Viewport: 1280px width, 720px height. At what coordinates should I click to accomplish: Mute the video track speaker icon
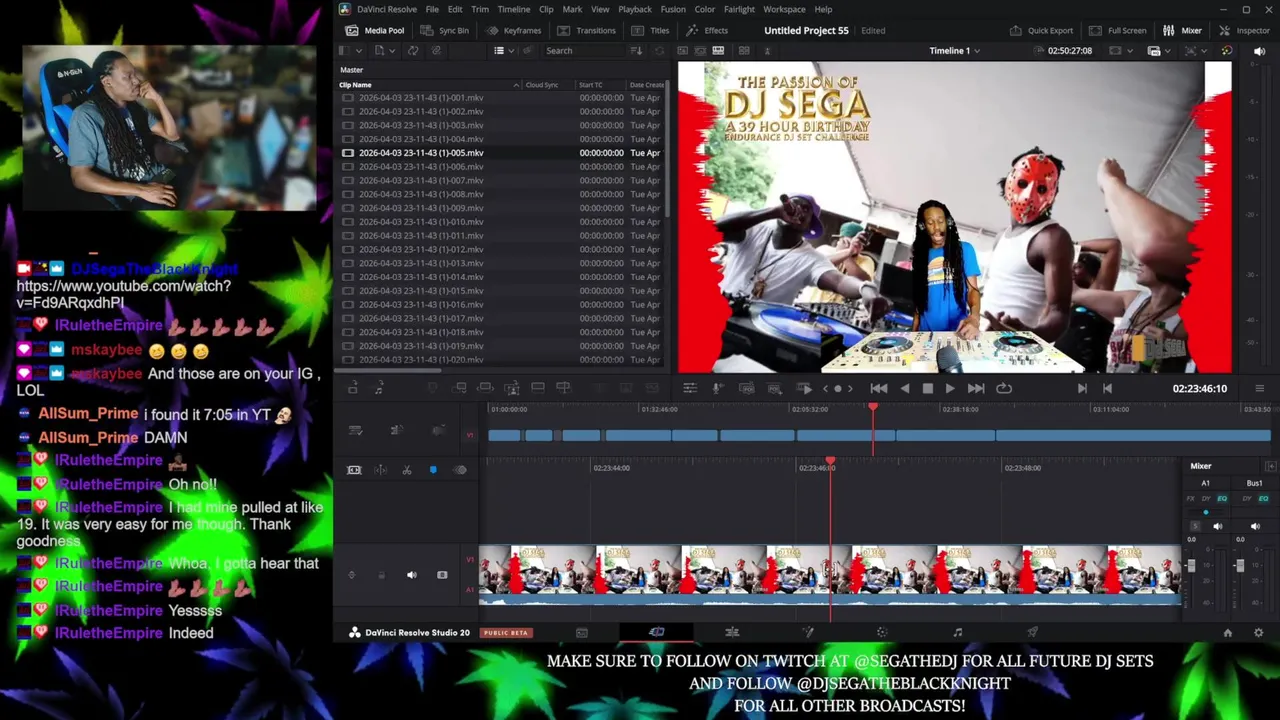412,575
